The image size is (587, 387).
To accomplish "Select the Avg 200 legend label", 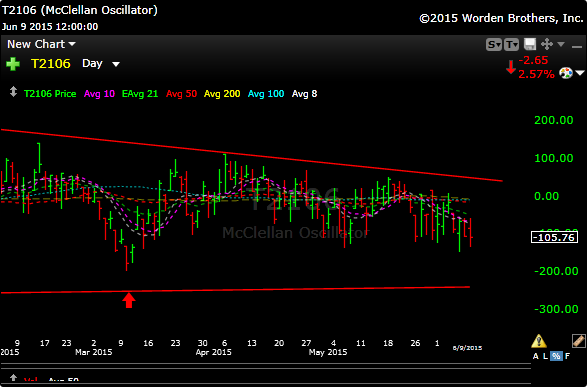I will [x=222, y=94].
